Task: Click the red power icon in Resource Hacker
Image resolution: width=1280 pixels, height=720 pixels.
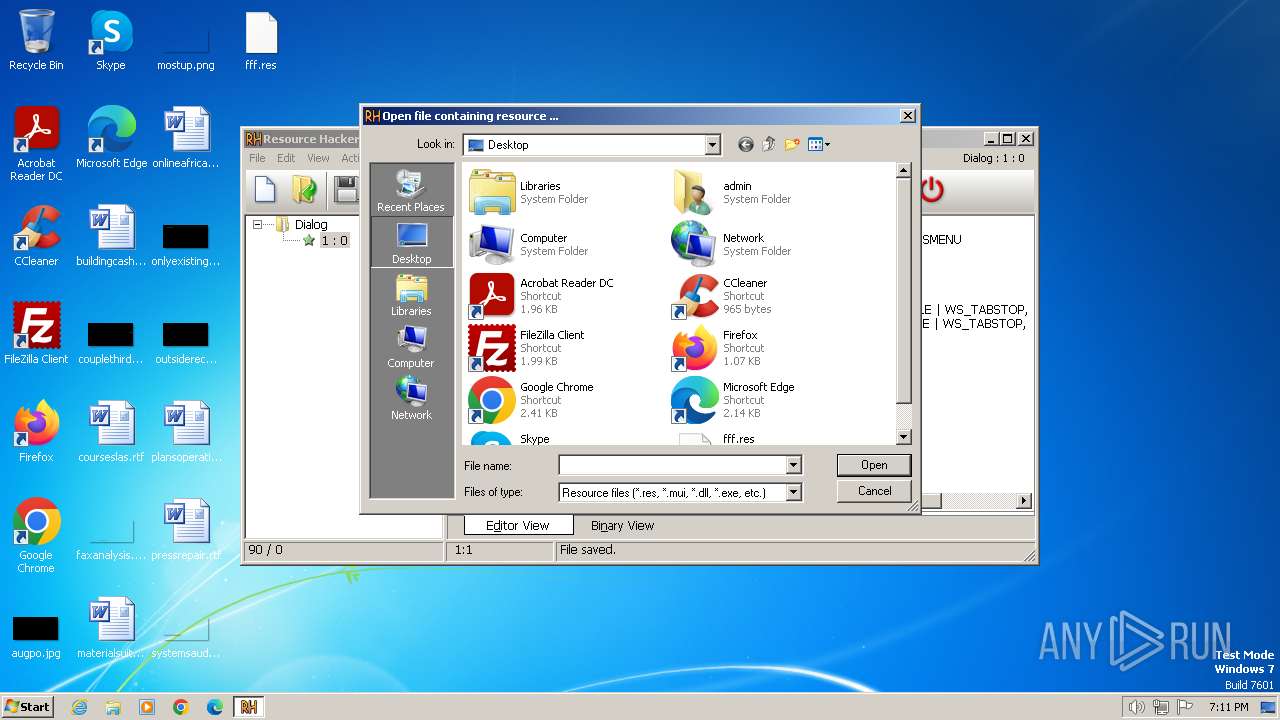Action: tap(932, 189)
